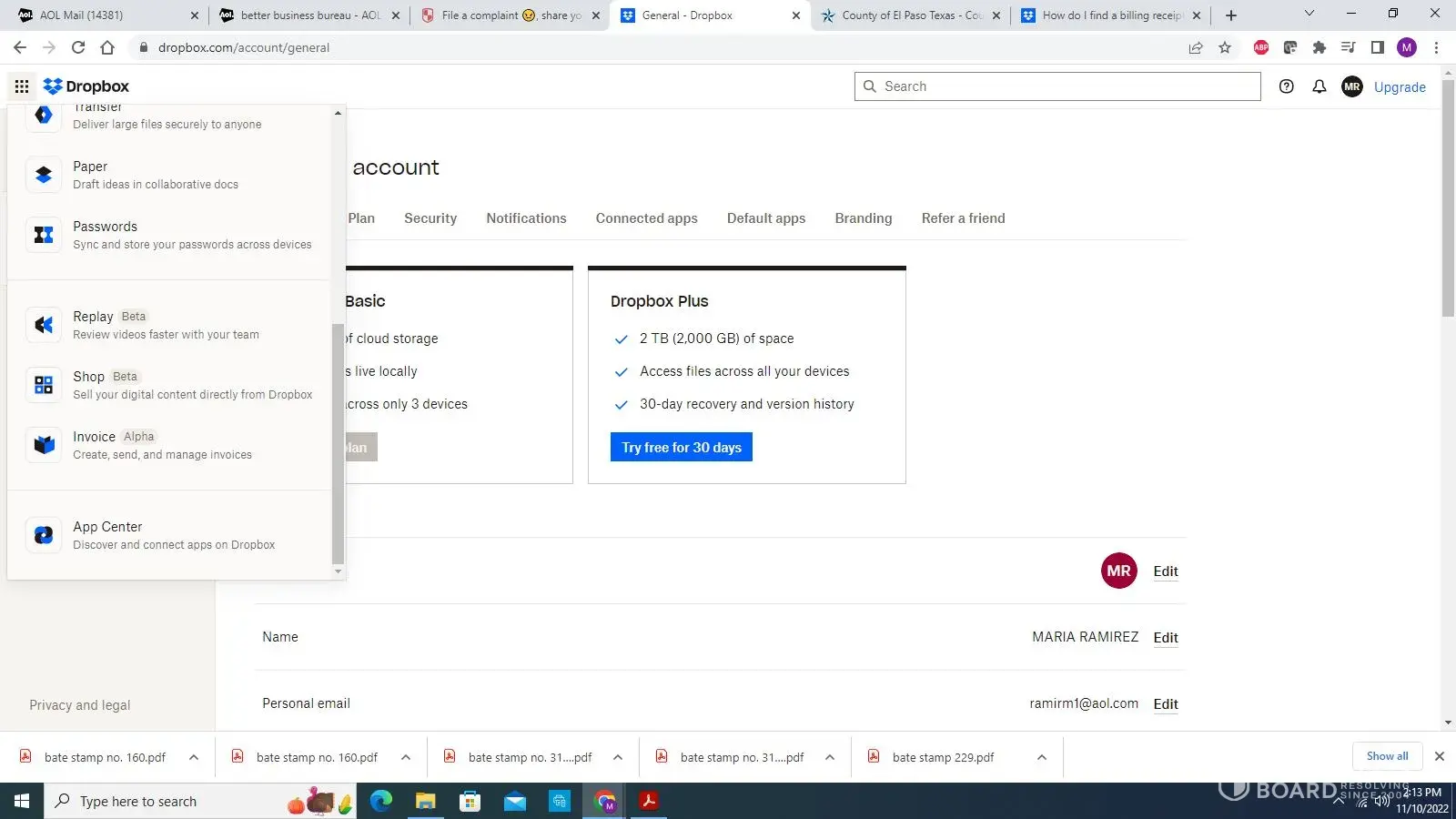Click the Dropbox Search field
Image resolution: width=1456 pixels, height=819 pixels.
[x=1065, y=86]
